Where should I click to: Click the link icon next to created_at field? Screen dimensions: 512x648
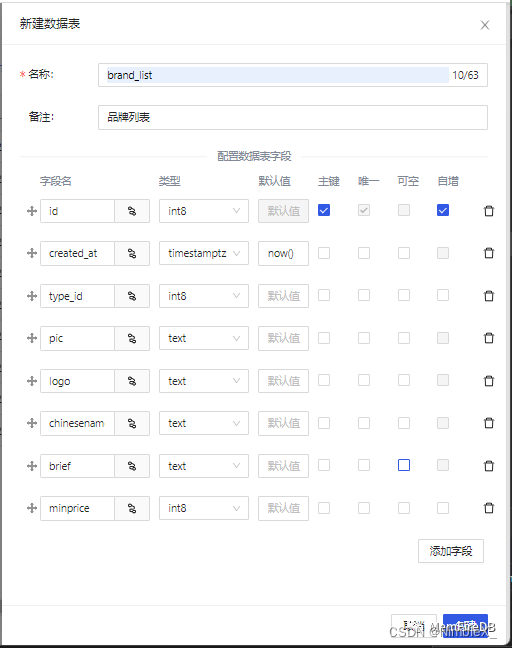point(132,253)
